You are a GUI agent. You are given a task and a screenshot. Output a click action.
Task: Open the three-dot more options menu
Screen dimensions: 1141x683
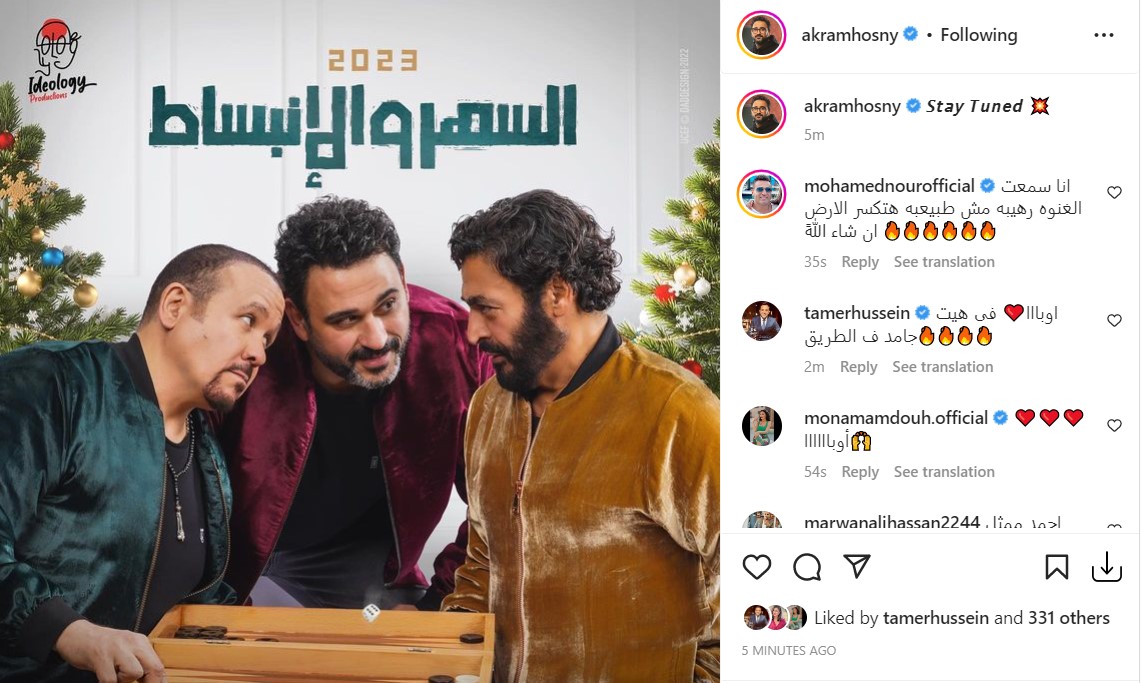click(1104, 35)
